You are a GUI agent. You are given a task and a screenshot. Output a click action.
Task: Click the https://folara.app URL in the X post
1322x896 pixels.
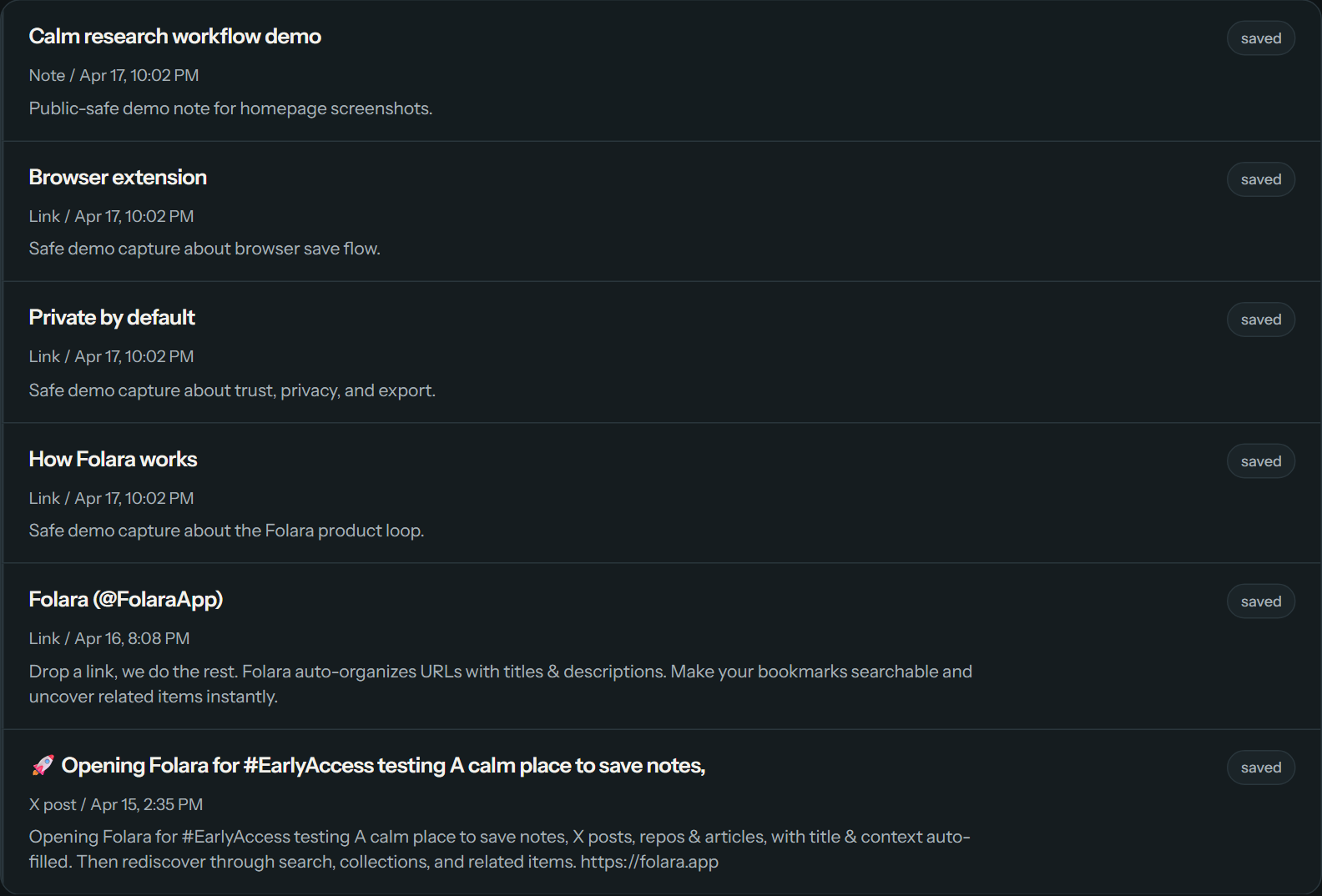pos(649,861)
